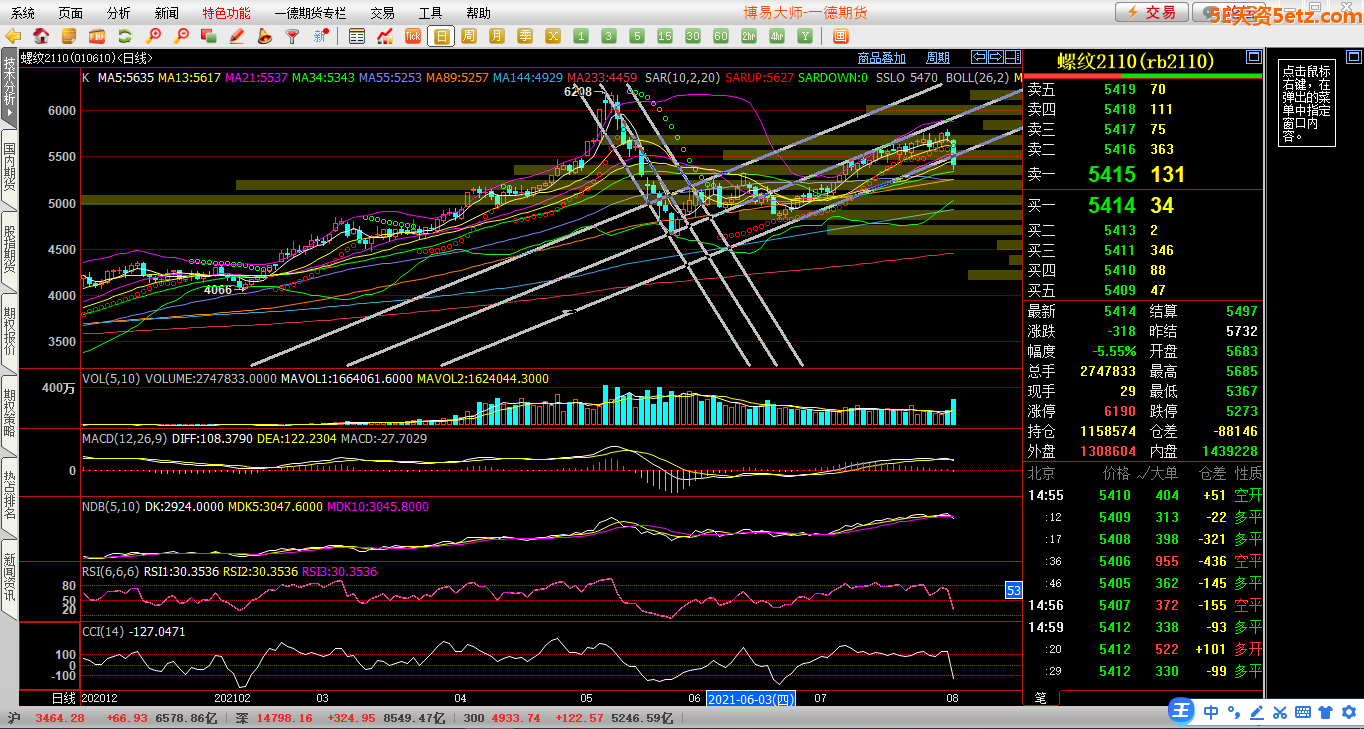Switch to monthly period (月) button

[496, 36]
